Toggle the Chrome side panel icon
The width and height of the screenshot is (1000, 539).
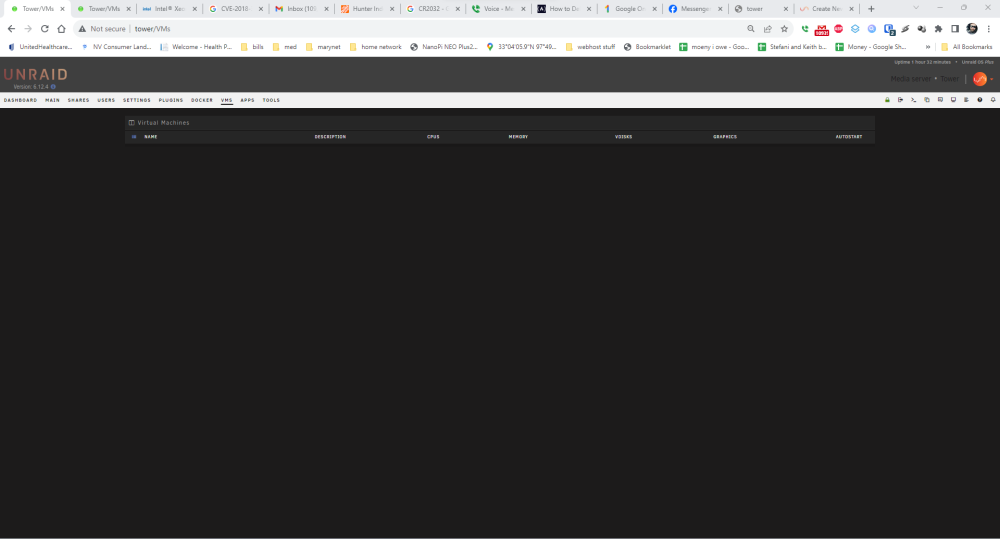955,29
